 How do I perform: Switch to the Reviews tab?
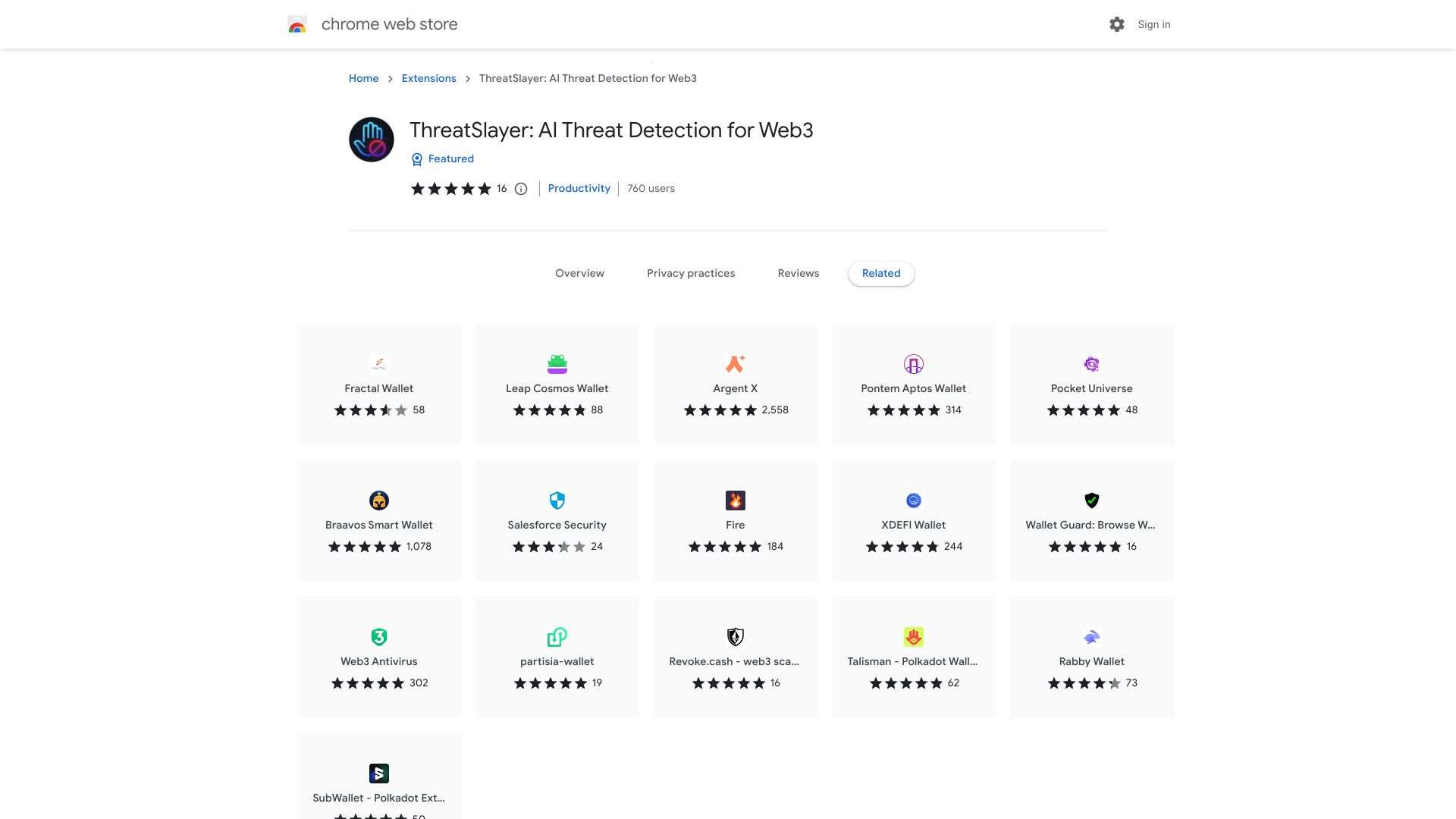pos(798,273)
